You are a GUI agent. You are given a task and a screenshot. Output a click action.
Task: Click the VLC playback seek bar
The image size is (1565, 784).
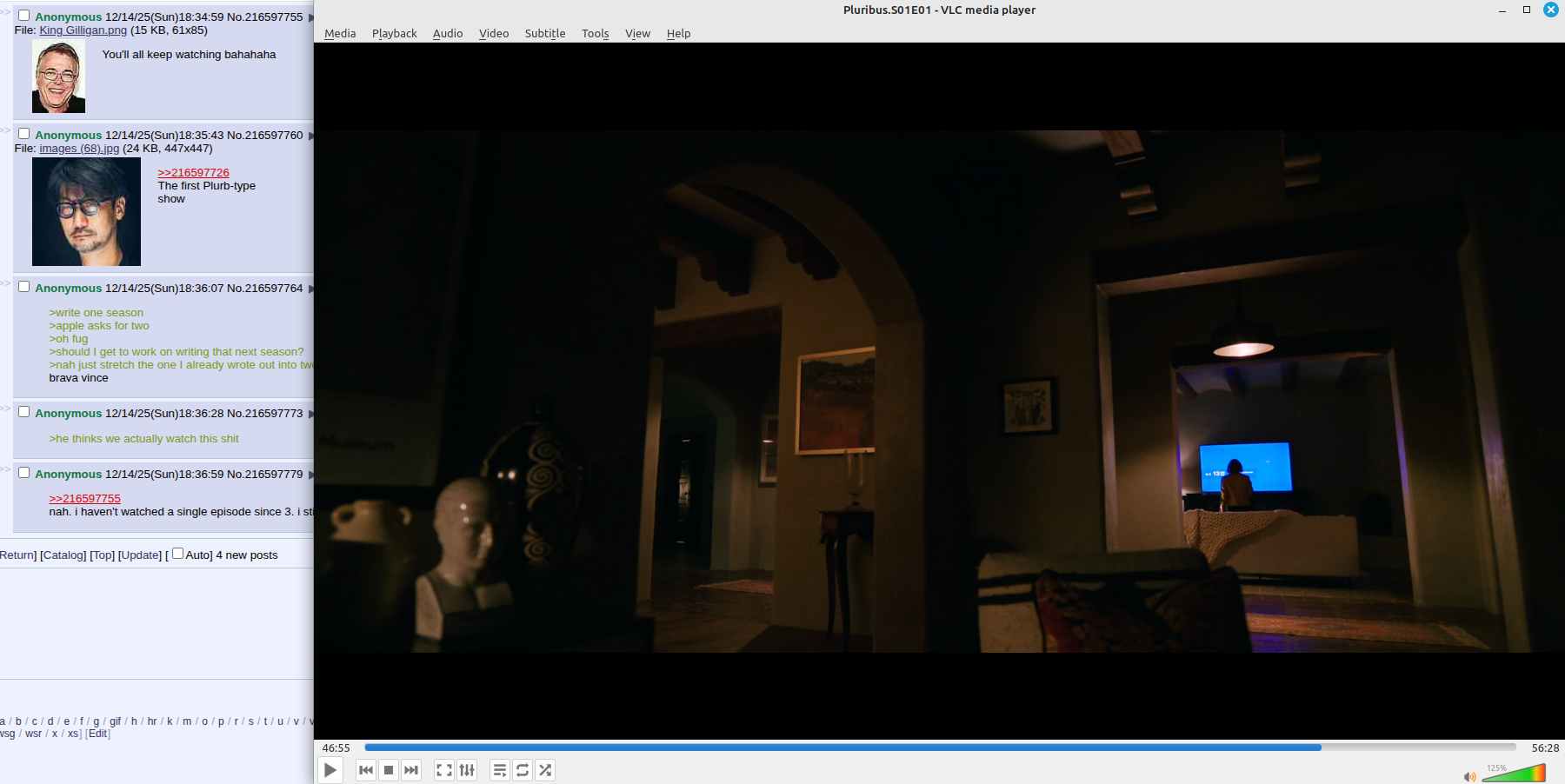click(940, 747)
